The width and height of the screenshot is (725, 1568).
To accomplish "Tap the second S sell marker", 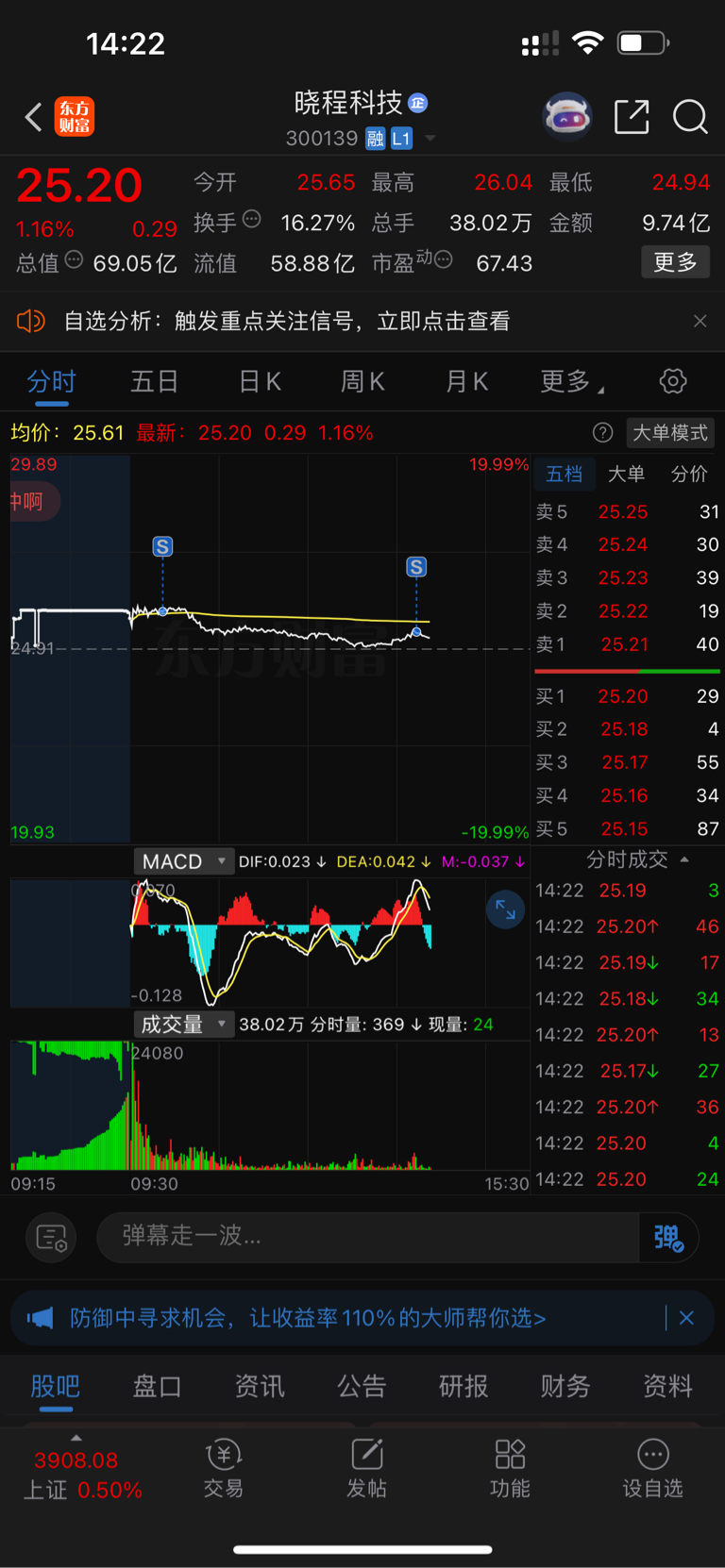I will point(416,567).
